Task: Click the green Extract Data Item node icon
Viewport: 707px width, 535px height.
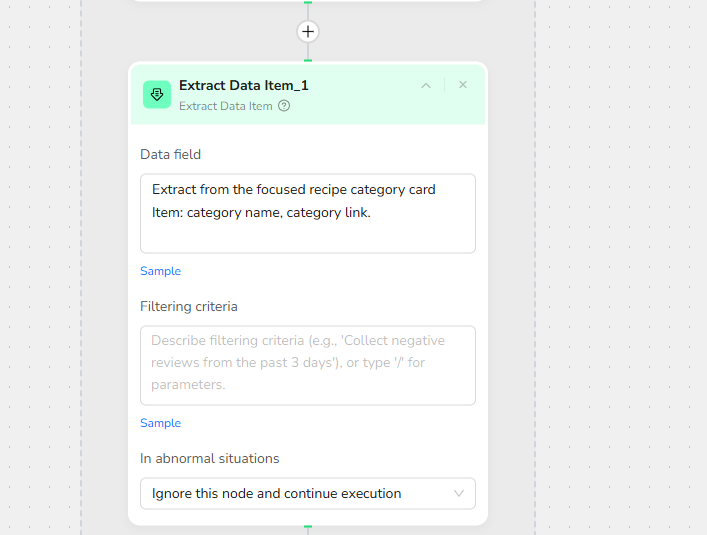Action: point(157,94)
